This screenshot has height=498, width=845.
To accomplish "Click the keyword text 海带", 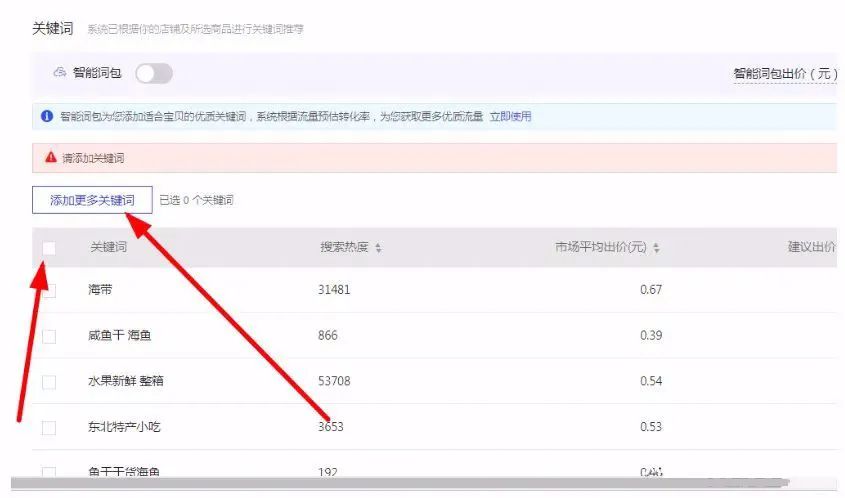I will click(x=100, y=289).
